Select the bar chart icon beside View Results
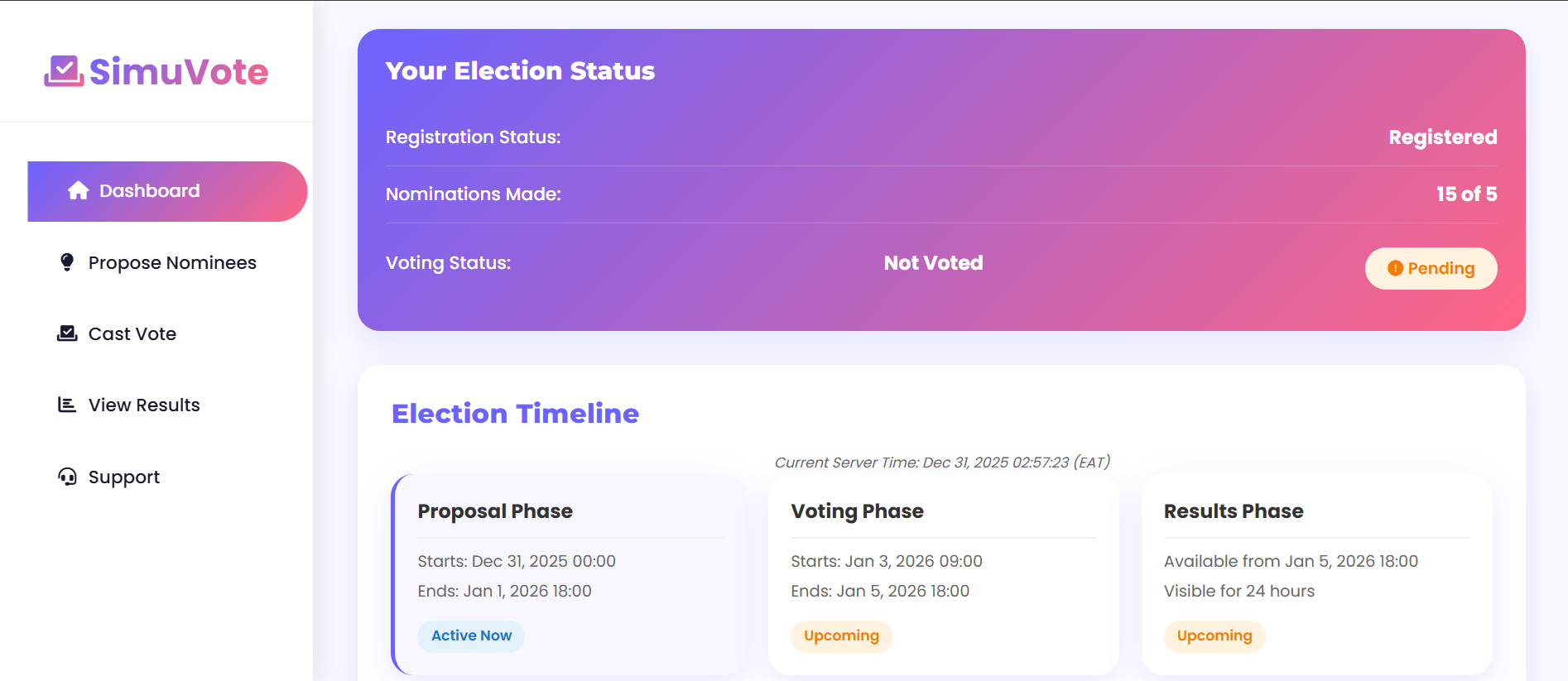The image size is (1568, 681). point(67,405)
